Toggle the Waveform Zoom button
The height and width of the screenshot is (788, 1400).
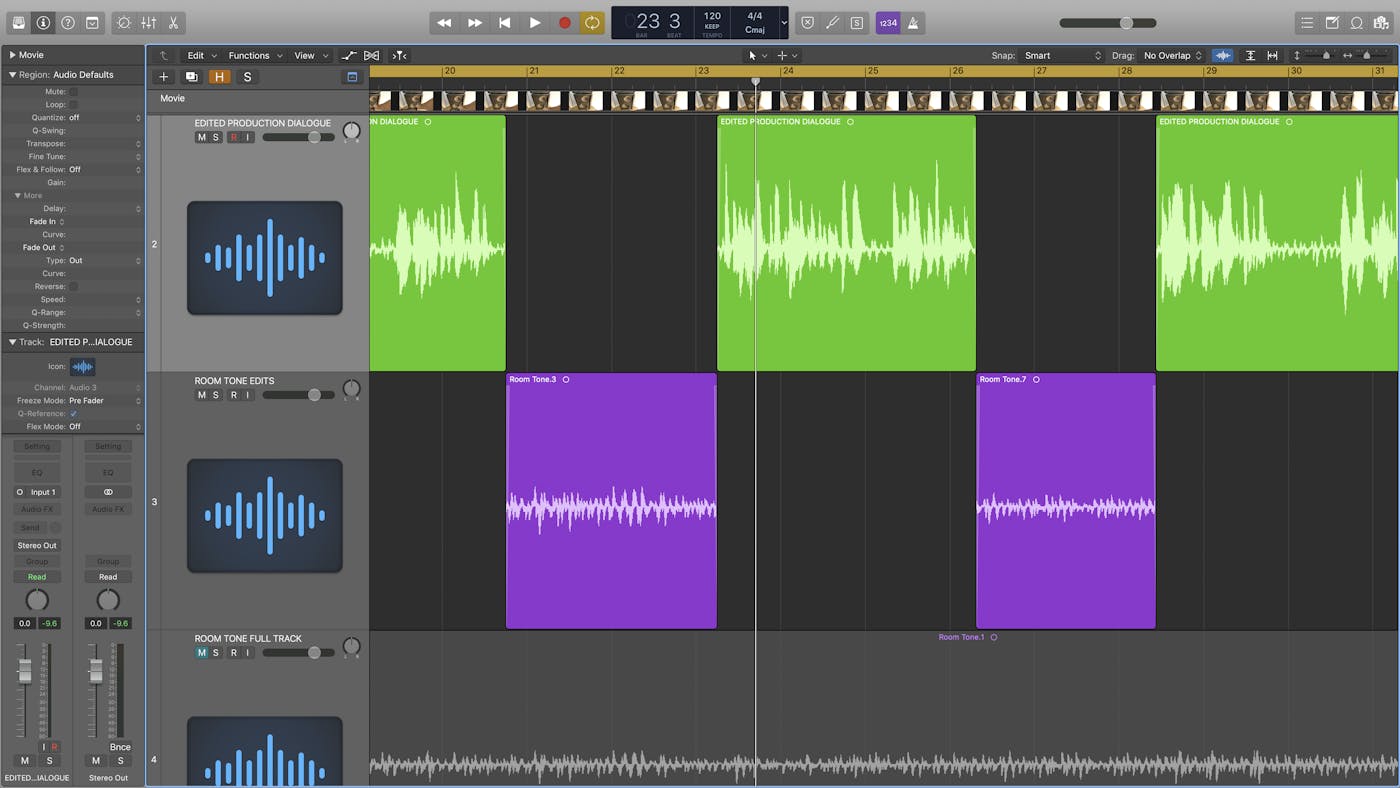(x=1222, y=55)
